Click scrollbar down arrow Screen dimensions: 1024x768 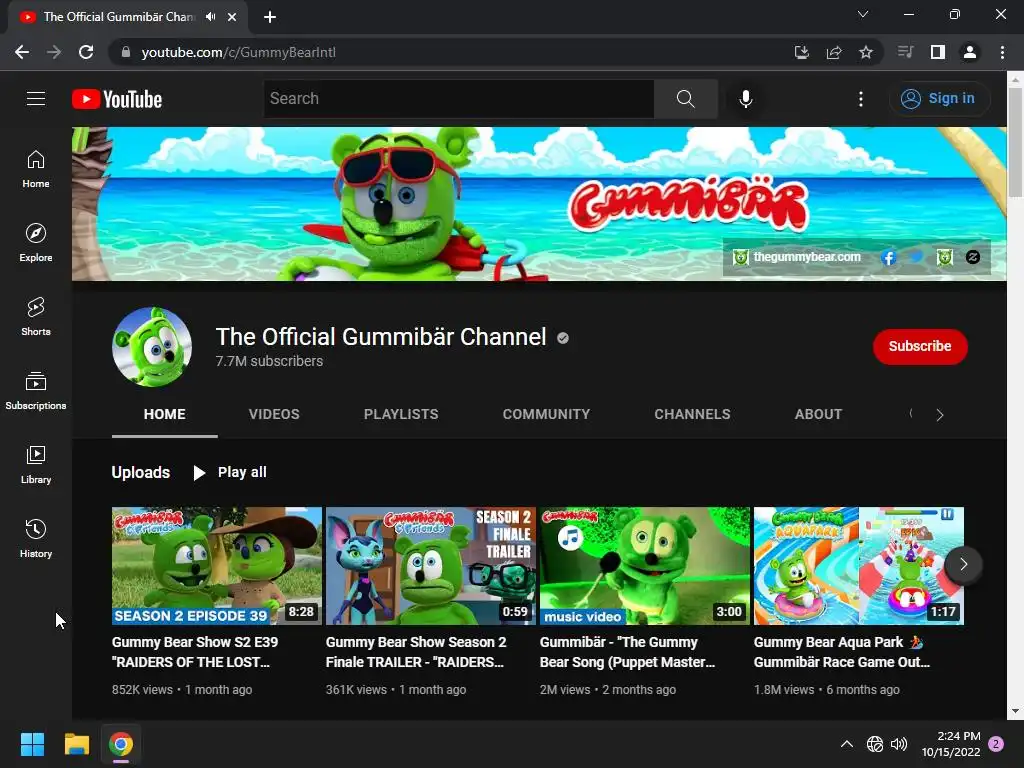[x=1015, y=711]
